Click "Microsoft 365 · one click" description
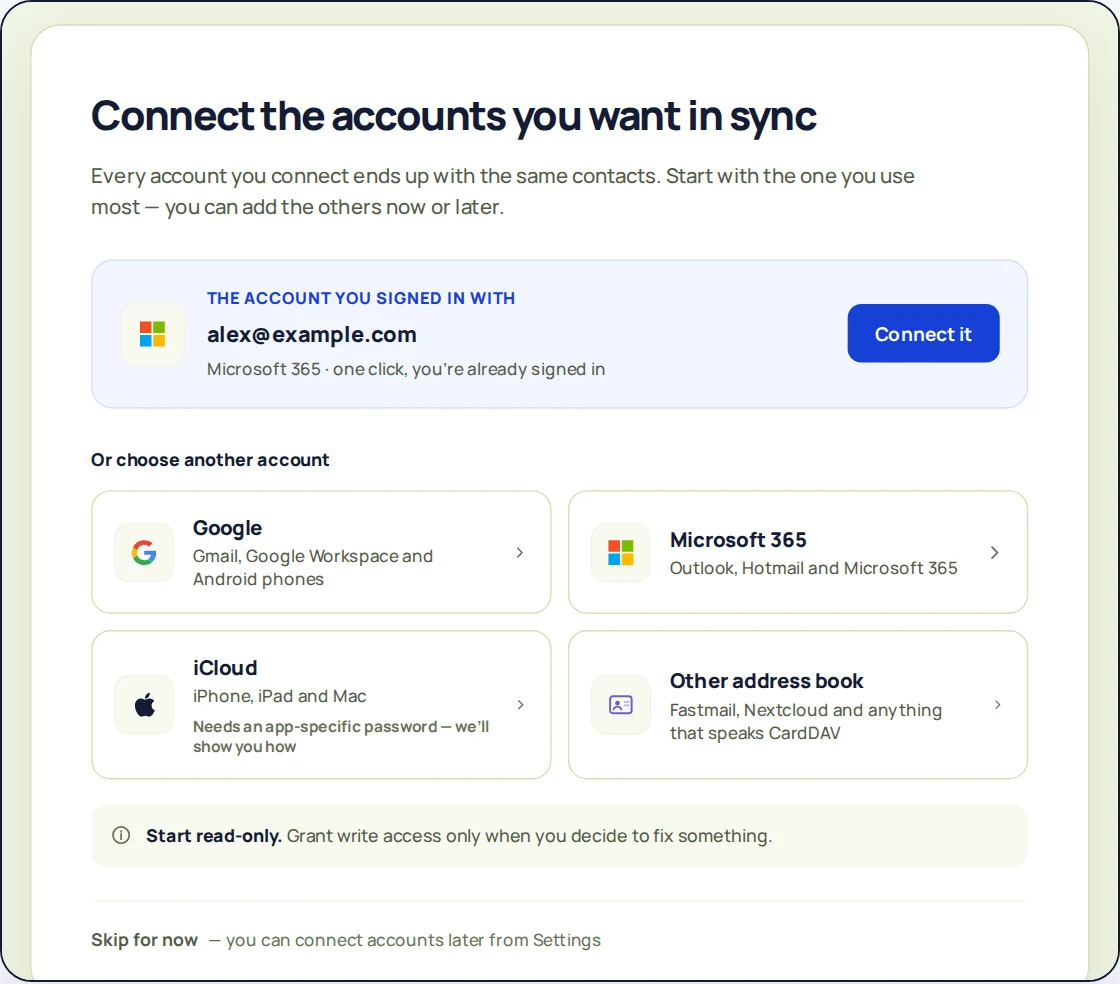The height and width of the screenshot is (984, 1120). (406, 369)
